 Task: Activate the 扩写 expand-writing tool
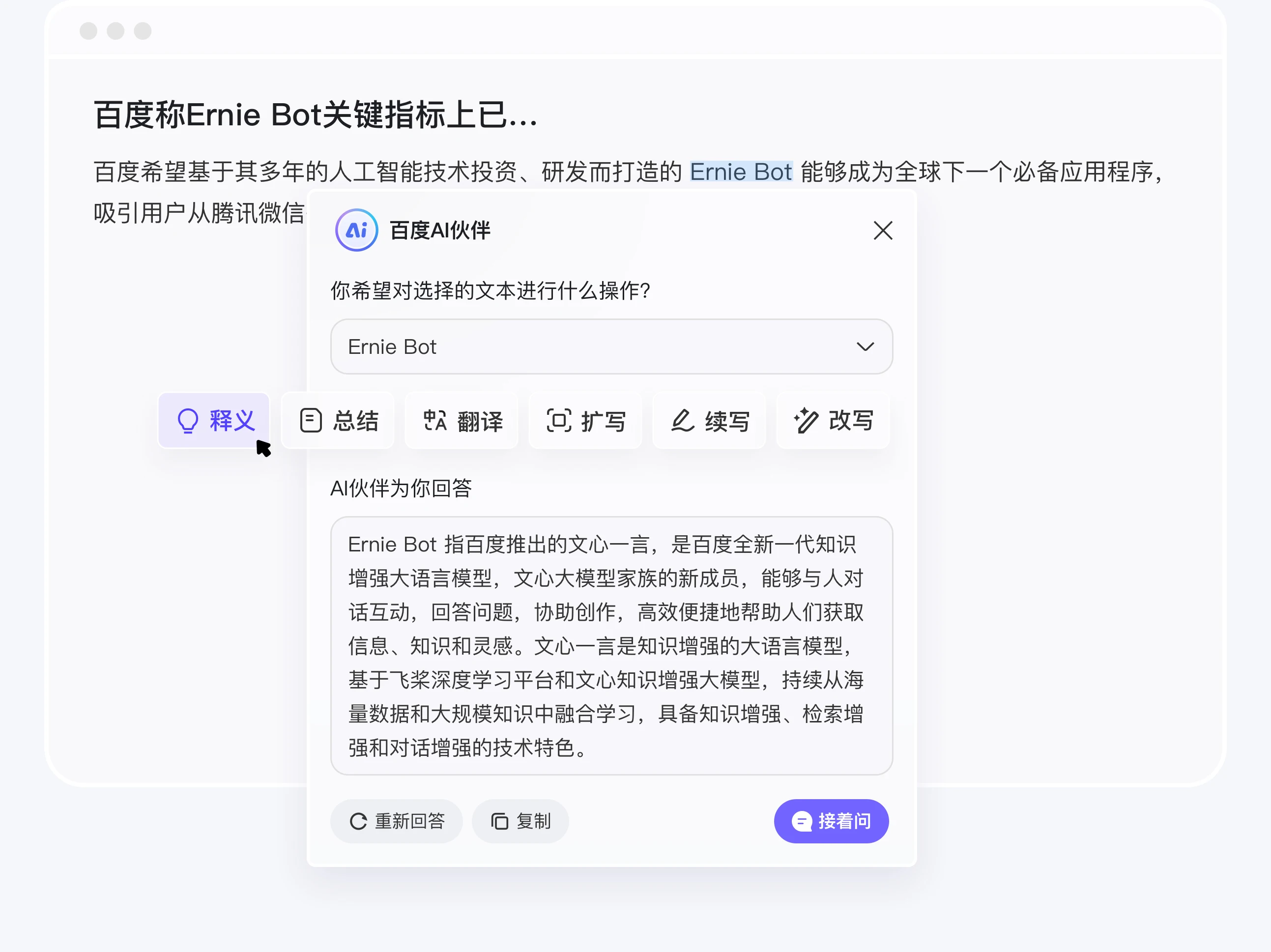(585, 421)
